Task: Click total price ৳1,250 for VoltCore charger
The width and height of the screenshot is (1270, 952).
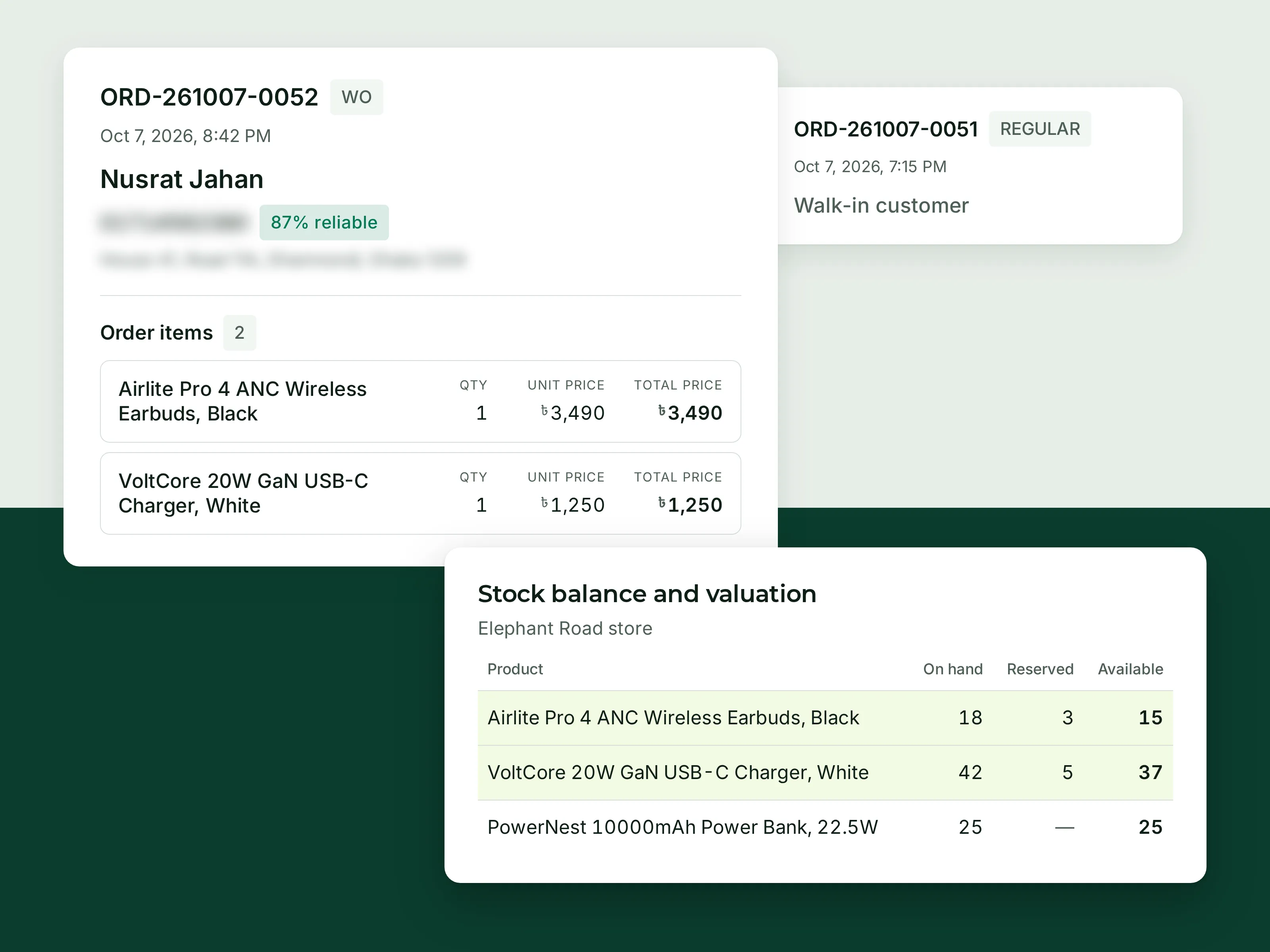Action: [x=689, y=505]
